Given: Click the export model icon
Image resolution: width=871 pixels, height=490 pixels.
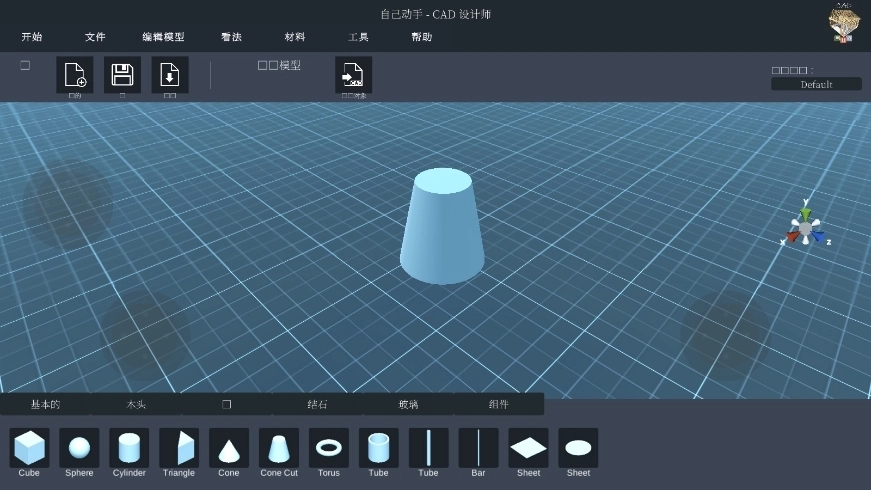Looking at the screenshot, I should pos(353,75).
